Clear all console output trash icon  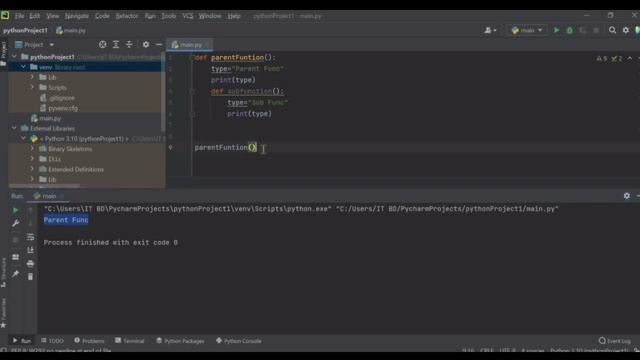30,277
